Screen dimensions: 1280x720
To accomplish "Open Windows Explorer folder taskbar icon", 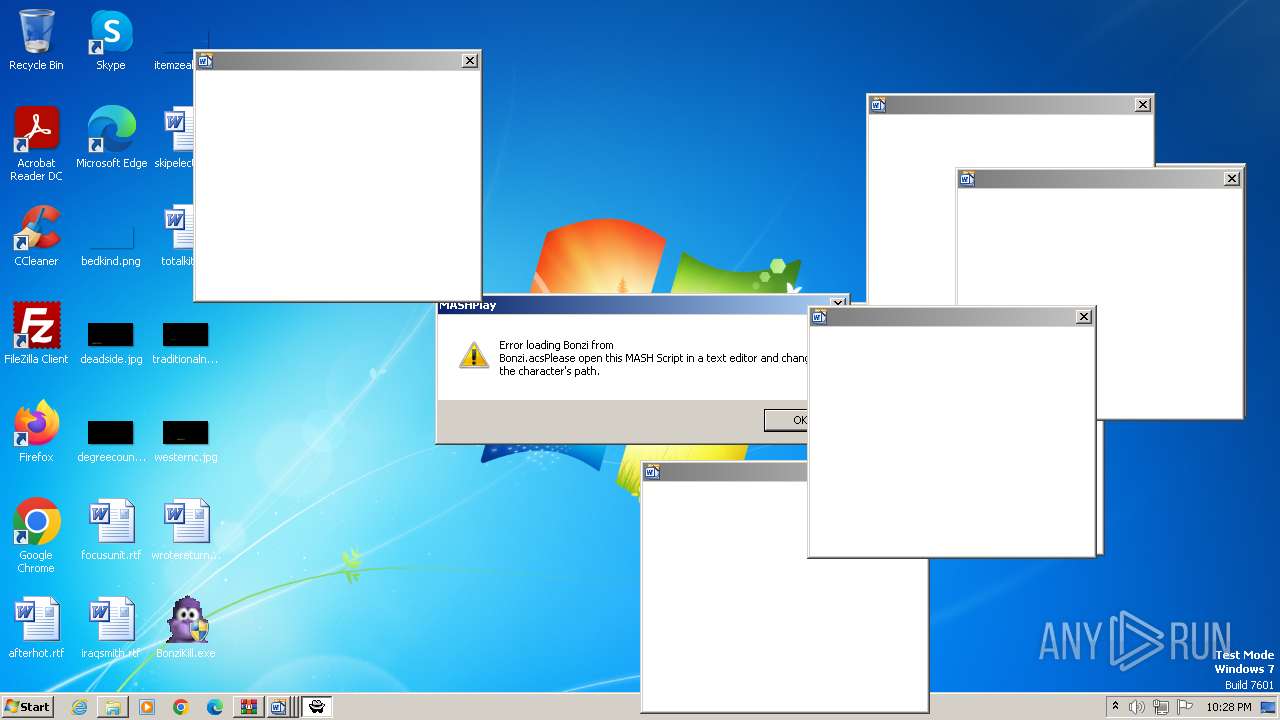I will [113, 707].
